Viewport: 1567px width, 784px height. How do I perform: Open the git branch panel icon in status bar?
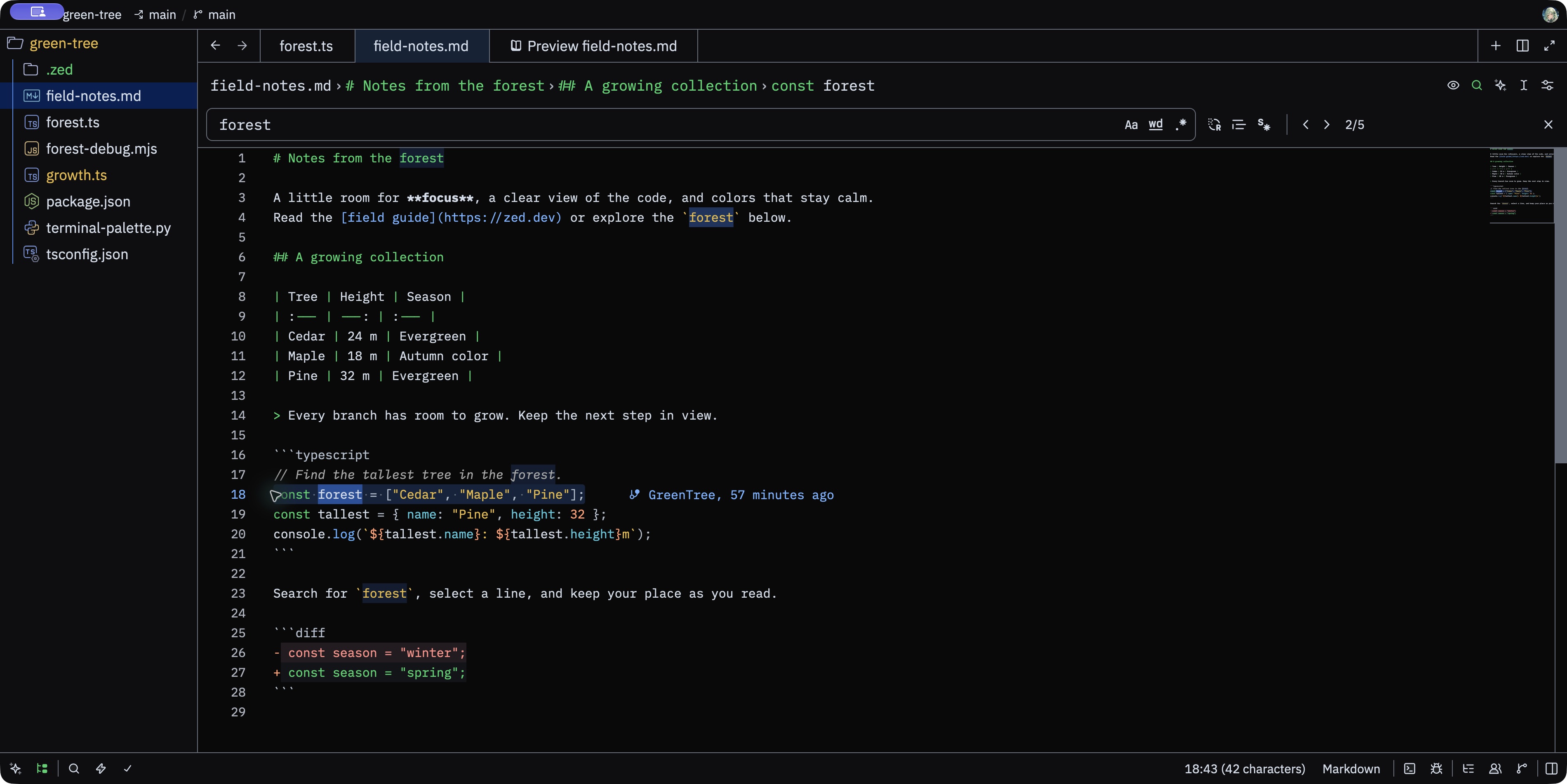click(x=1522, y=769)
